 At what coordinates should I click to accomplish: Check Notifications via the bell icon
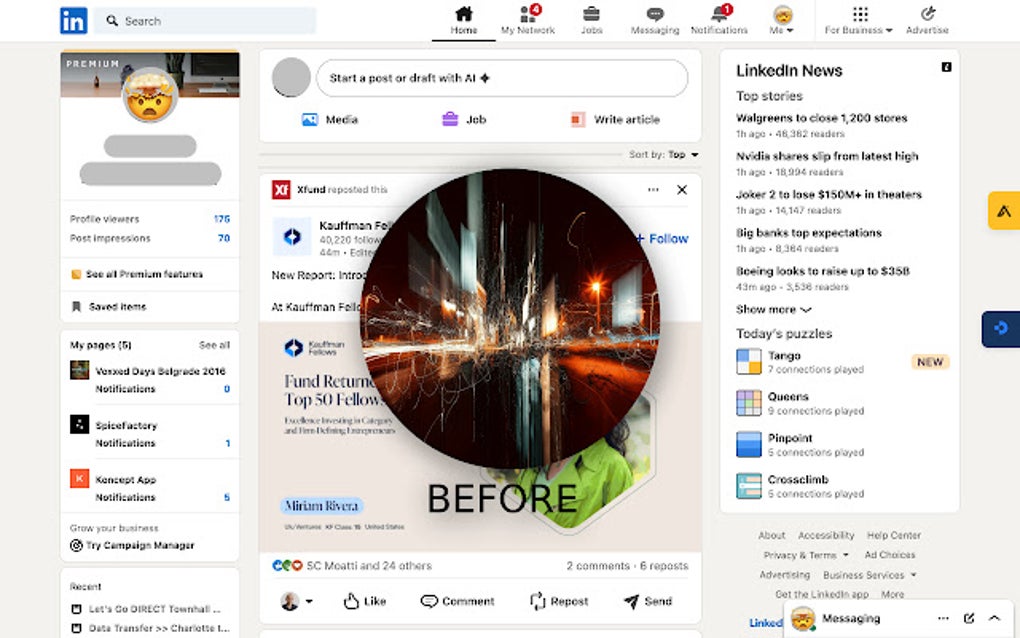click(x=719, y=16)
